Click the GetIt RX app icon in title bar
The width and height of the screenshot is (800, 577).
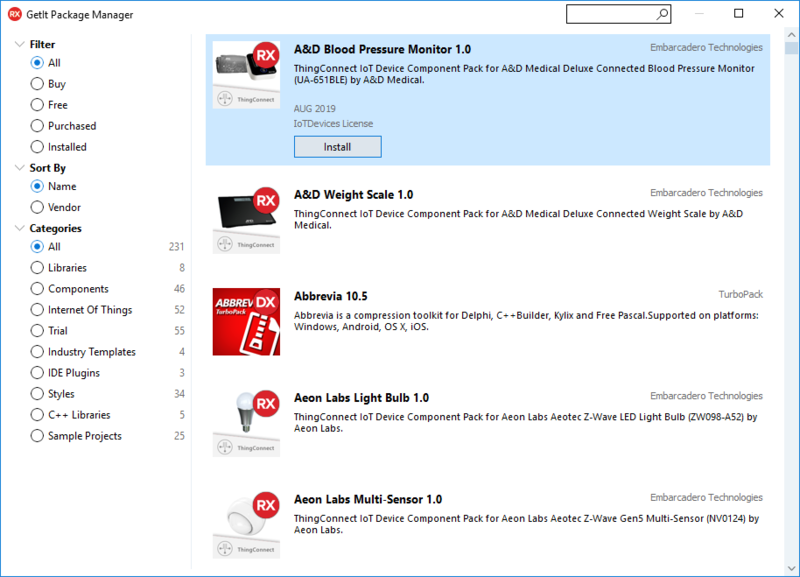tap(15, 14)
